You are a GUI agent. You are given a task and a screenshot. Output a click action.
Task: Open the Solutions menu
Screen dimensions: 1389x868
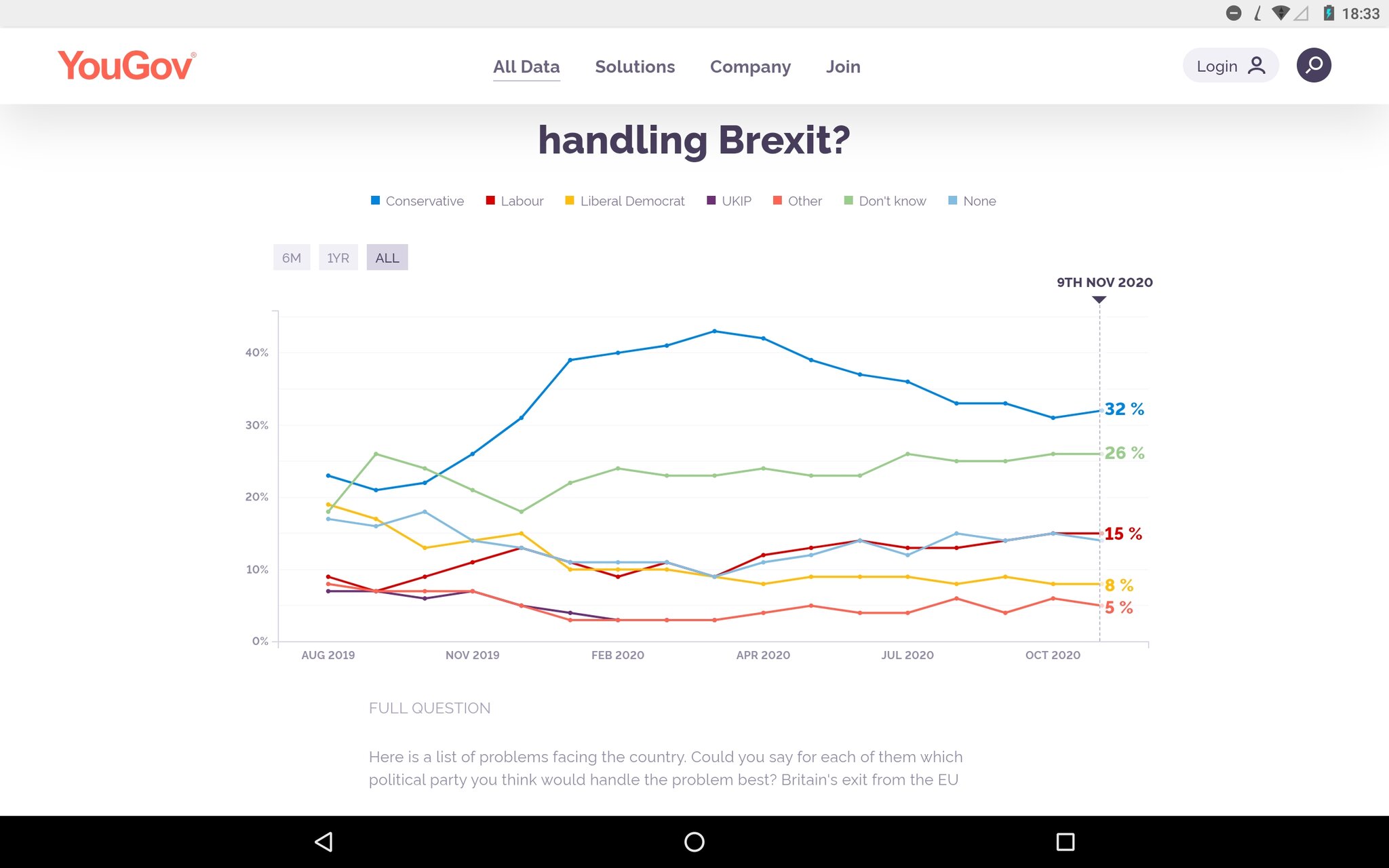click(x=635, y=66)
